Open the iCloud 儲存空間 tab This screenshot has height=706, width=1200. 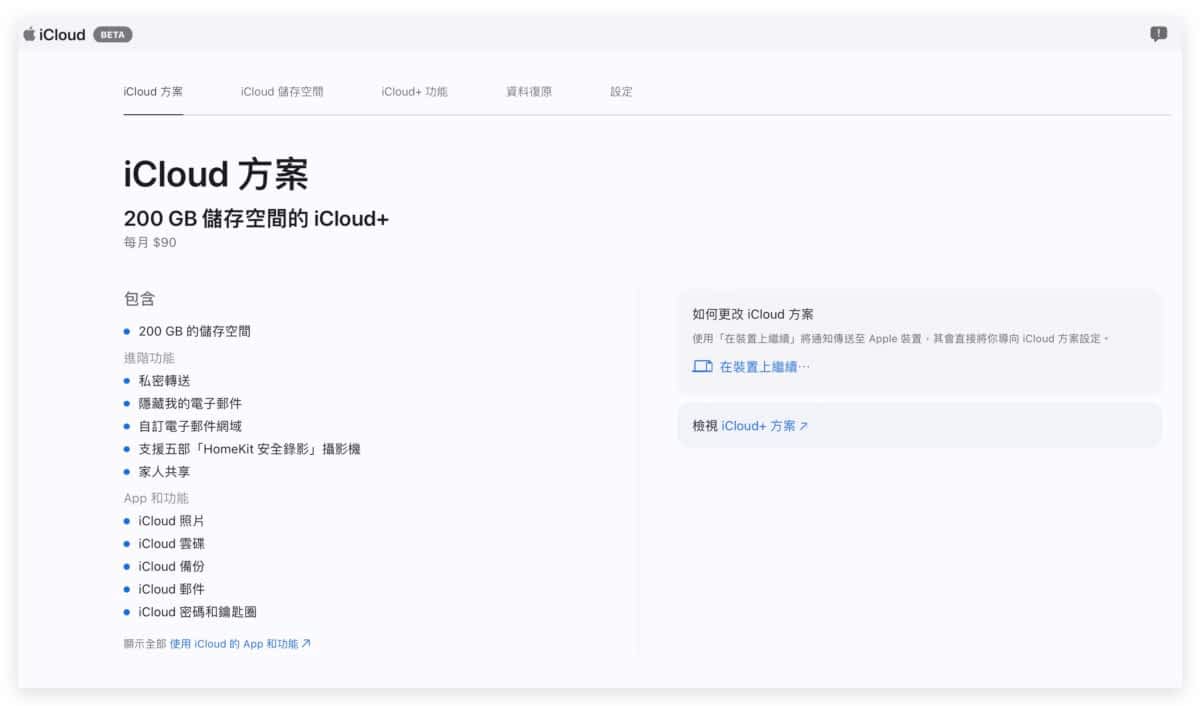pyautogui.click(x=282, y=91)
